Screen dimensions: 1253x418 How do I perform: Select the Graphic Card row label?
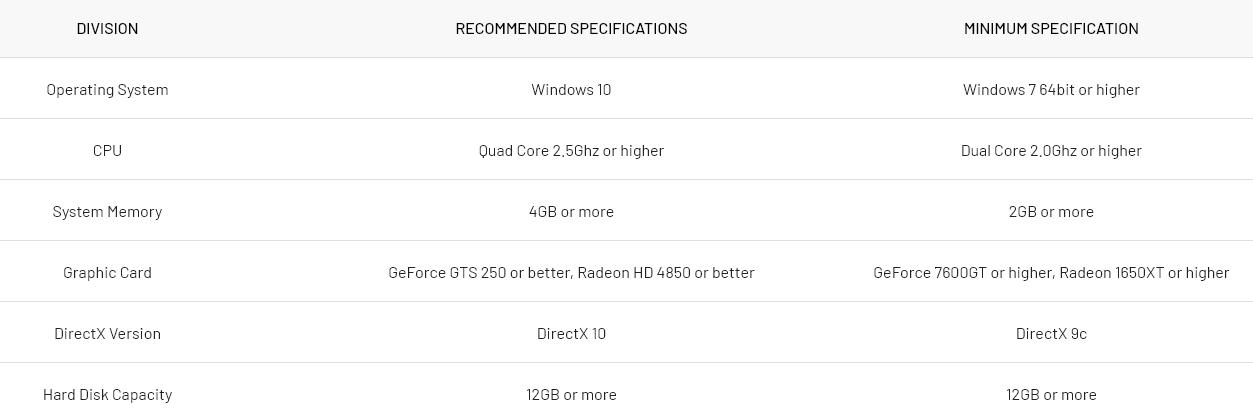[107, 272]
